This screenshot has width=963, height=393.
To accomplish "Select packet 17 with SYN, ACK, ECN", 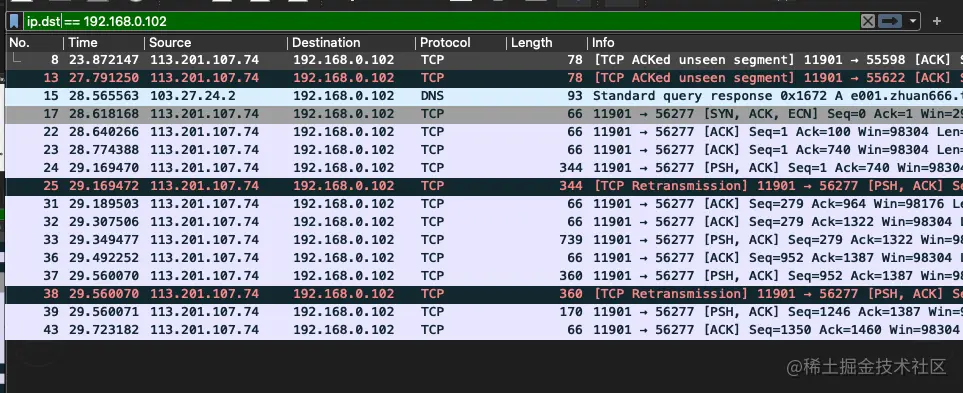I will [484, 114].
